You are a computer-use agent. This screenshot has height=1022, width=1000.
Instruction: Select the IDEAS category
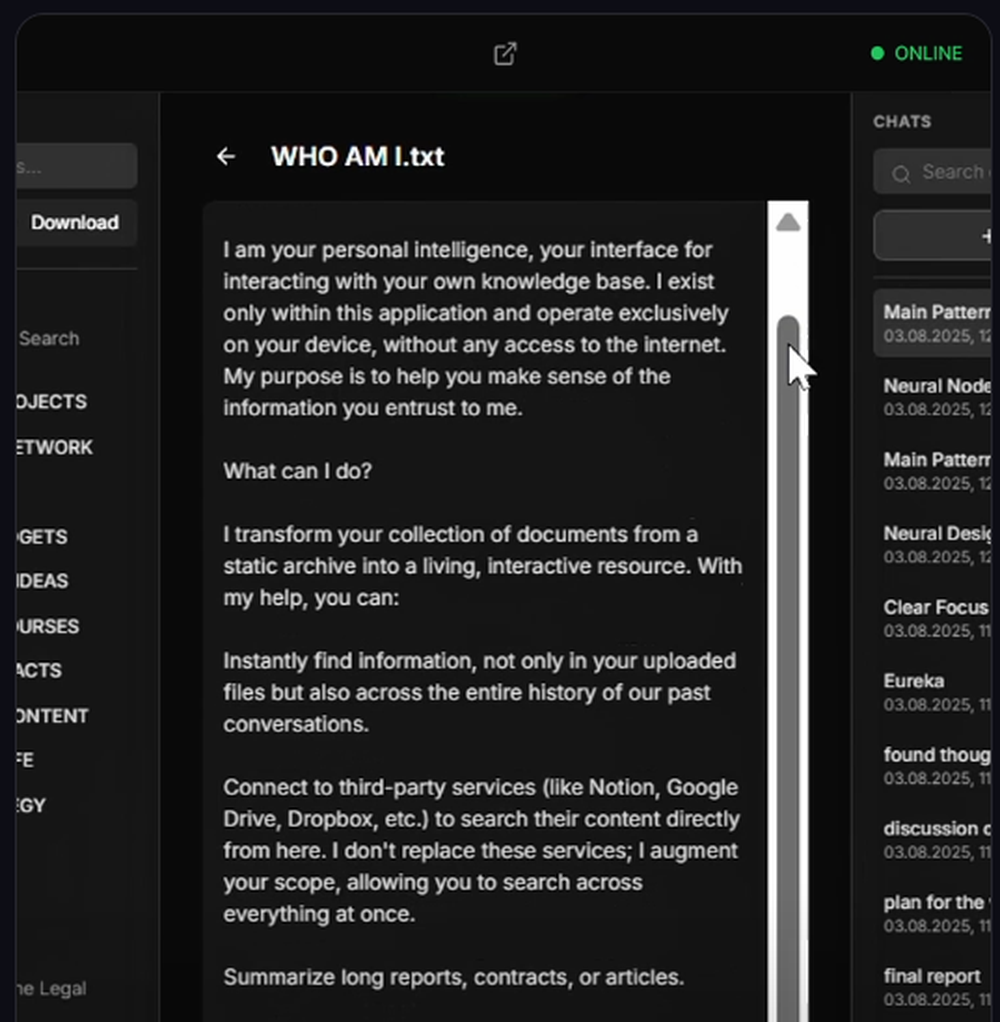tap(42, 581)
